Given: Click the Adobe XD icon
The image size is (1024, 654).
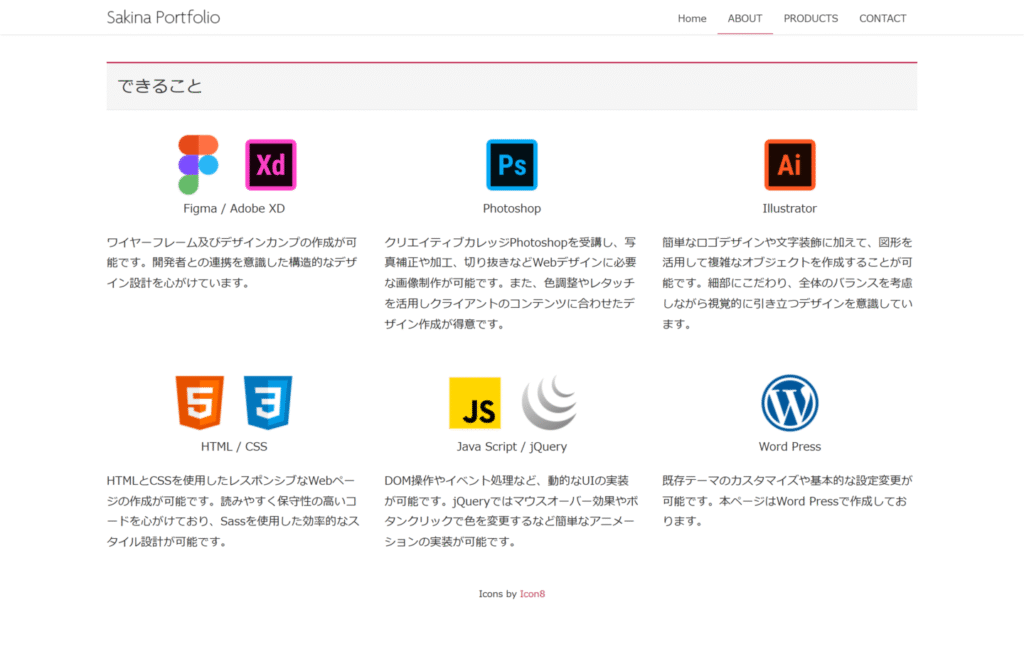Looking at the screenshot, I should pyautogui.click(x=270, y=165).
